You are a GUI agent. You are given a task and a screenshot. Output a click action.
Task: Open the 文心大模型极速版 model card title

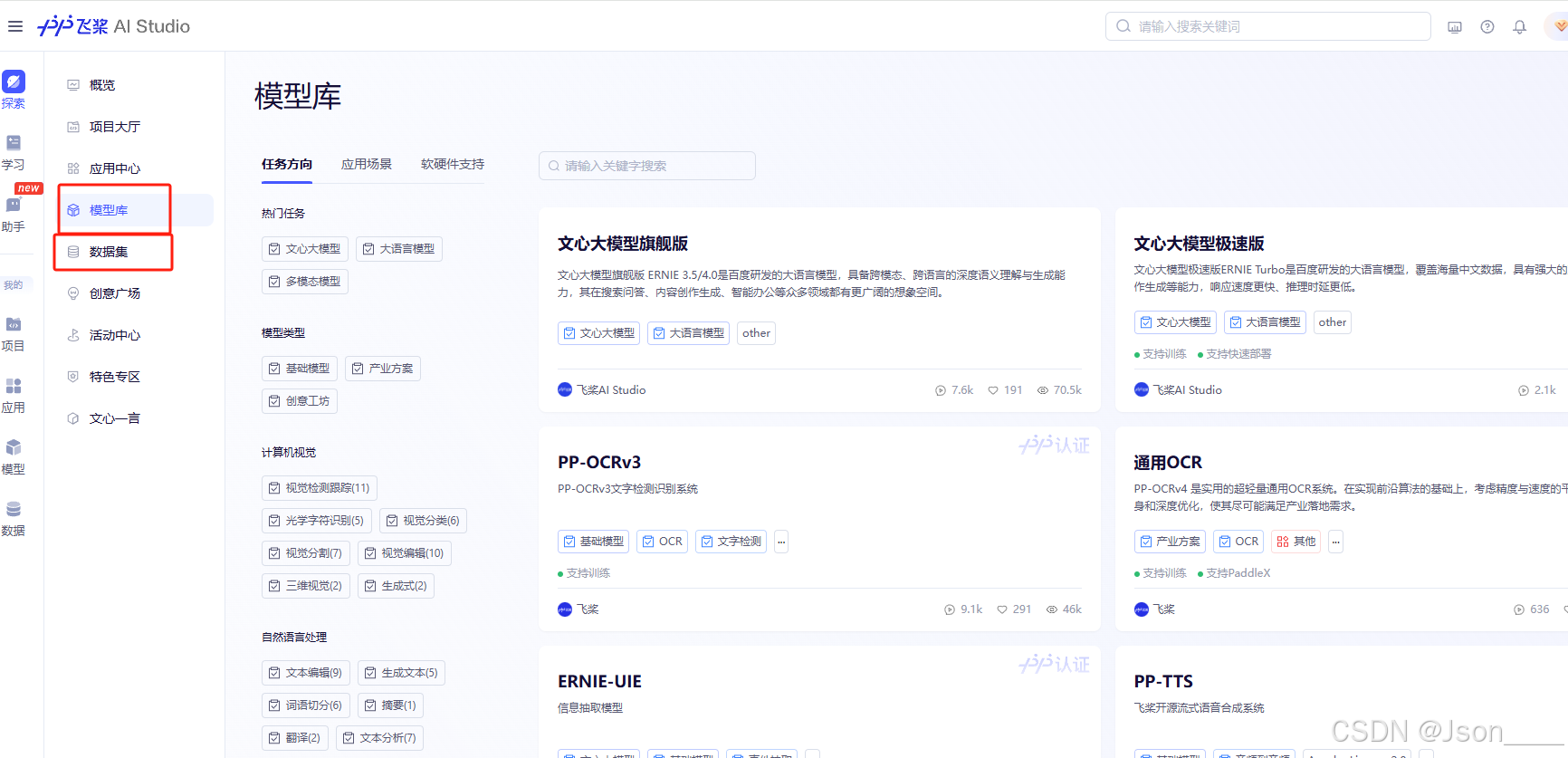point(1199,244)
